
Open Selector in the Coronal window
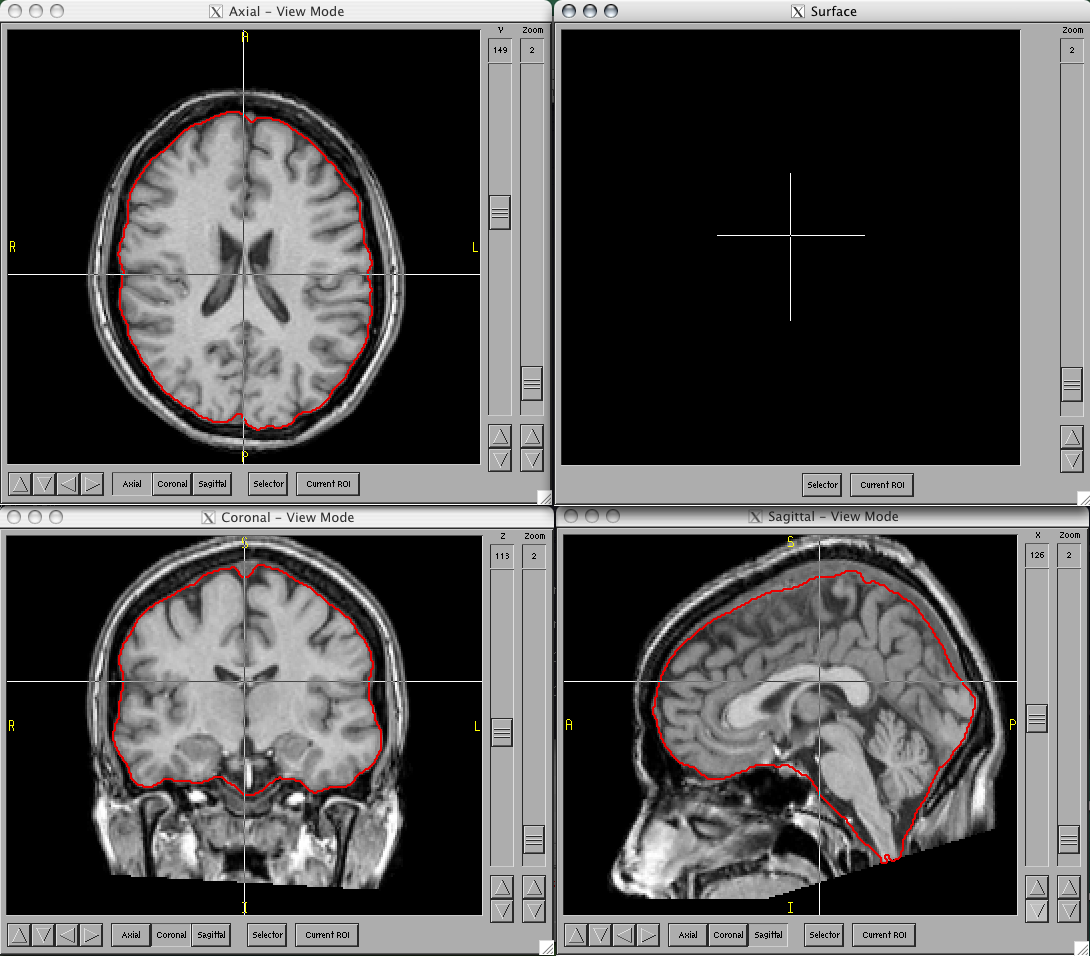pos(267,935)
